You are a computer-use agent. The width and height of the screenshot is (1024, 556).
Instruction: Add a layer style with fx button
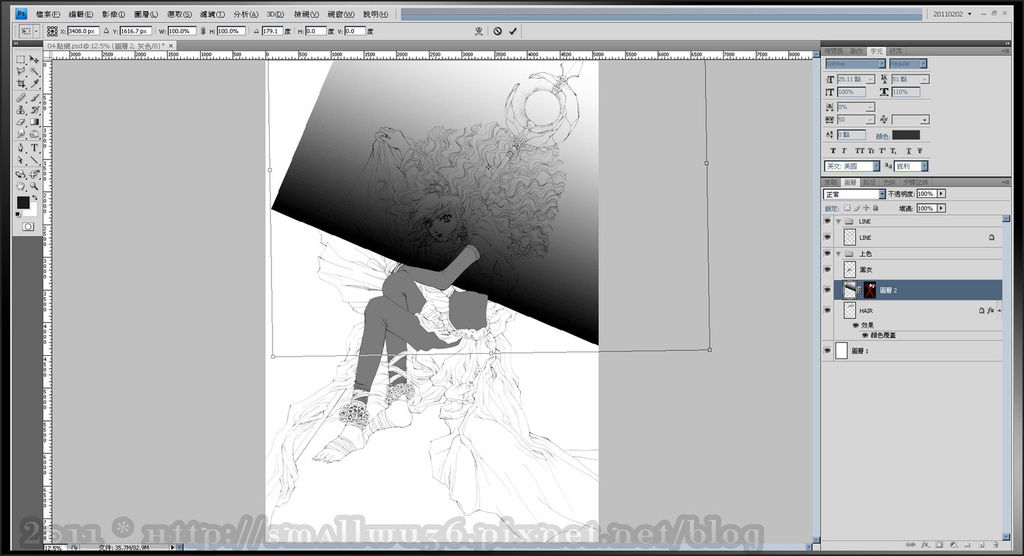(925, 544)
